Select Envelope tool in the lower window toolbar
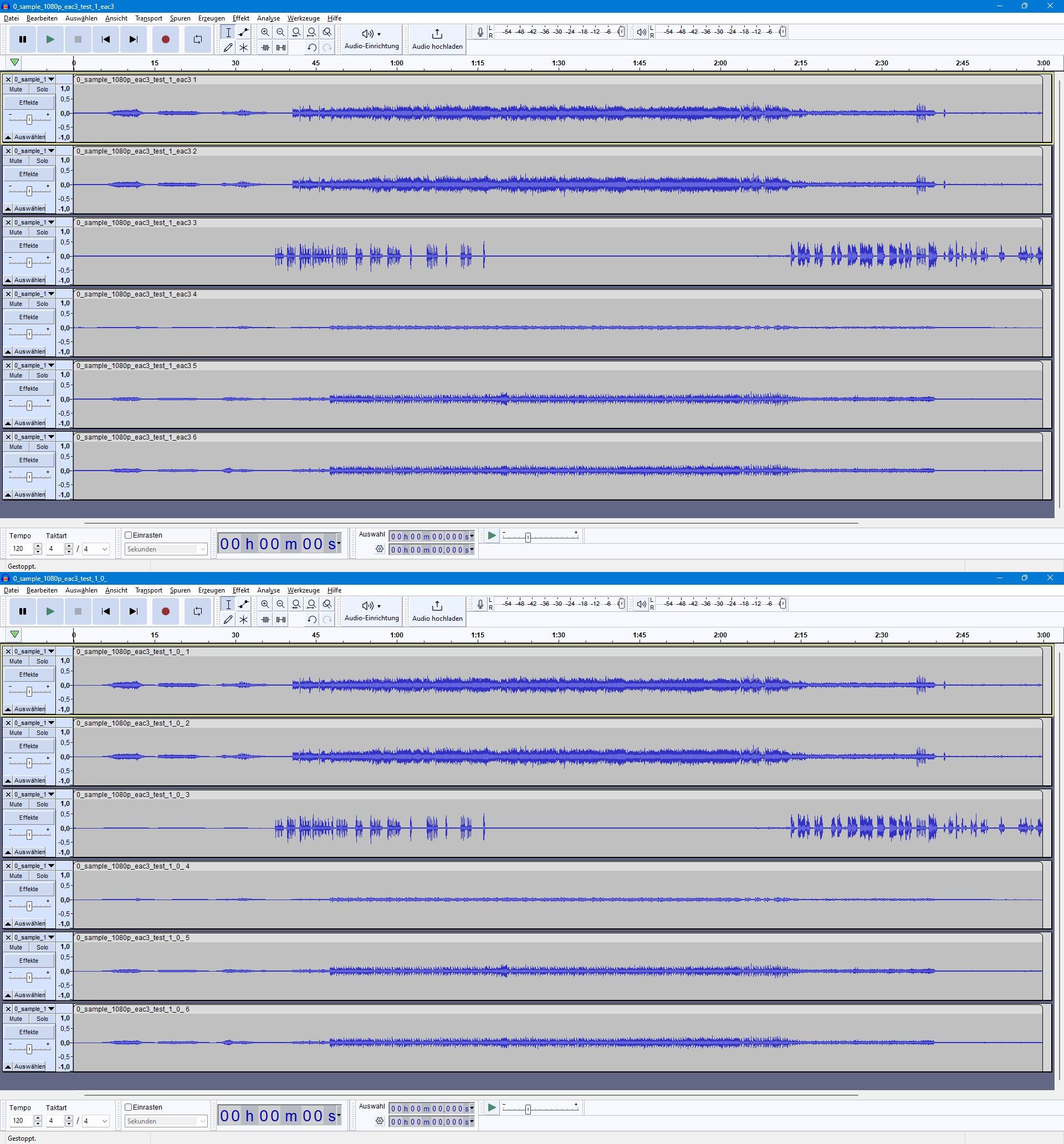The image size is (1064, 1144). [x=243, y=604]
